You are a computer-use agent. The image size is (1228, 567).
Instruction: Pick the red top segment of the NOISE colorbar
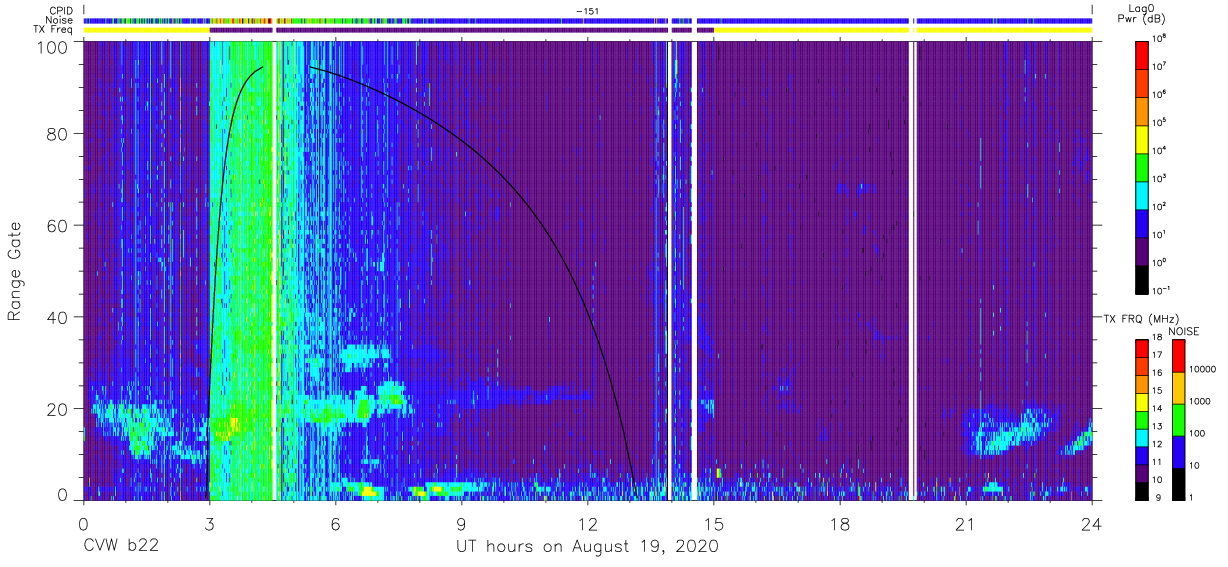[1178, 355]
